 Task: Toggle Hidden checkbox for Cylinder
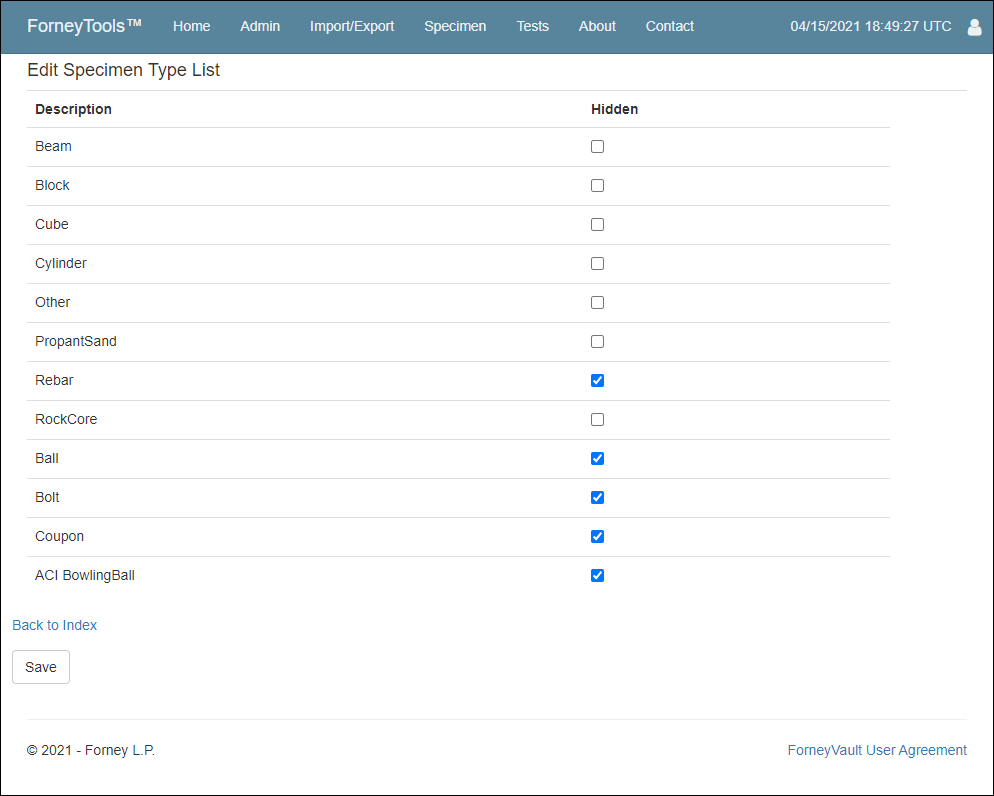click(597, 264)
